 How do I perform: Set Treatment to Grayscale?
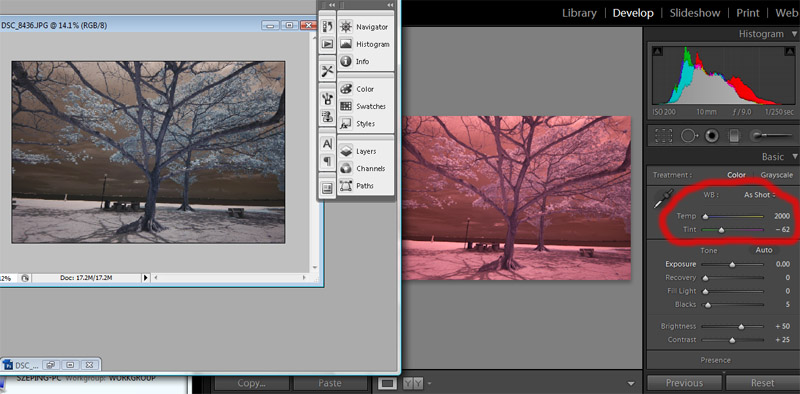(777, 175)
